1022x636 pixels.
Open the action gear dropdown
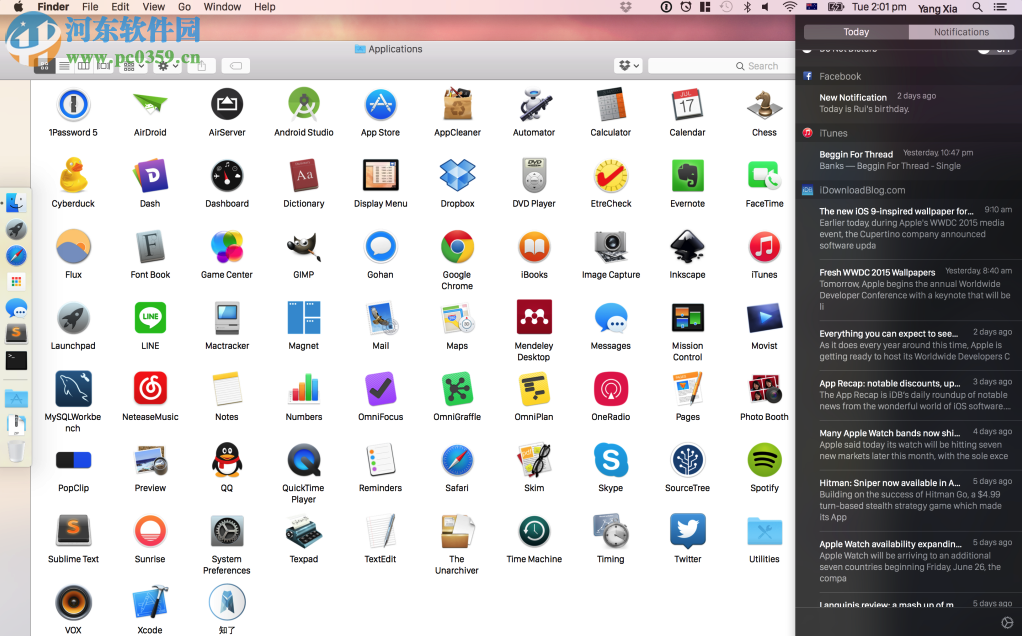[x=168, y=66]
